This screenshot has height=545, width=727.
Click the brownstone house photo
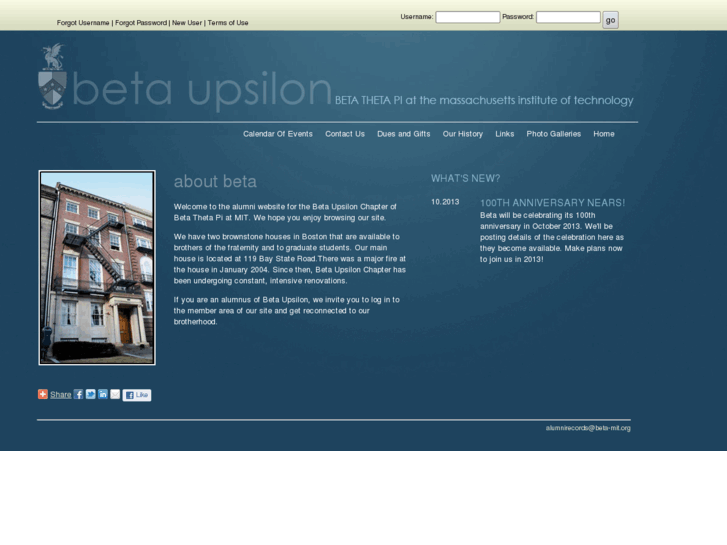click(97, 268)
